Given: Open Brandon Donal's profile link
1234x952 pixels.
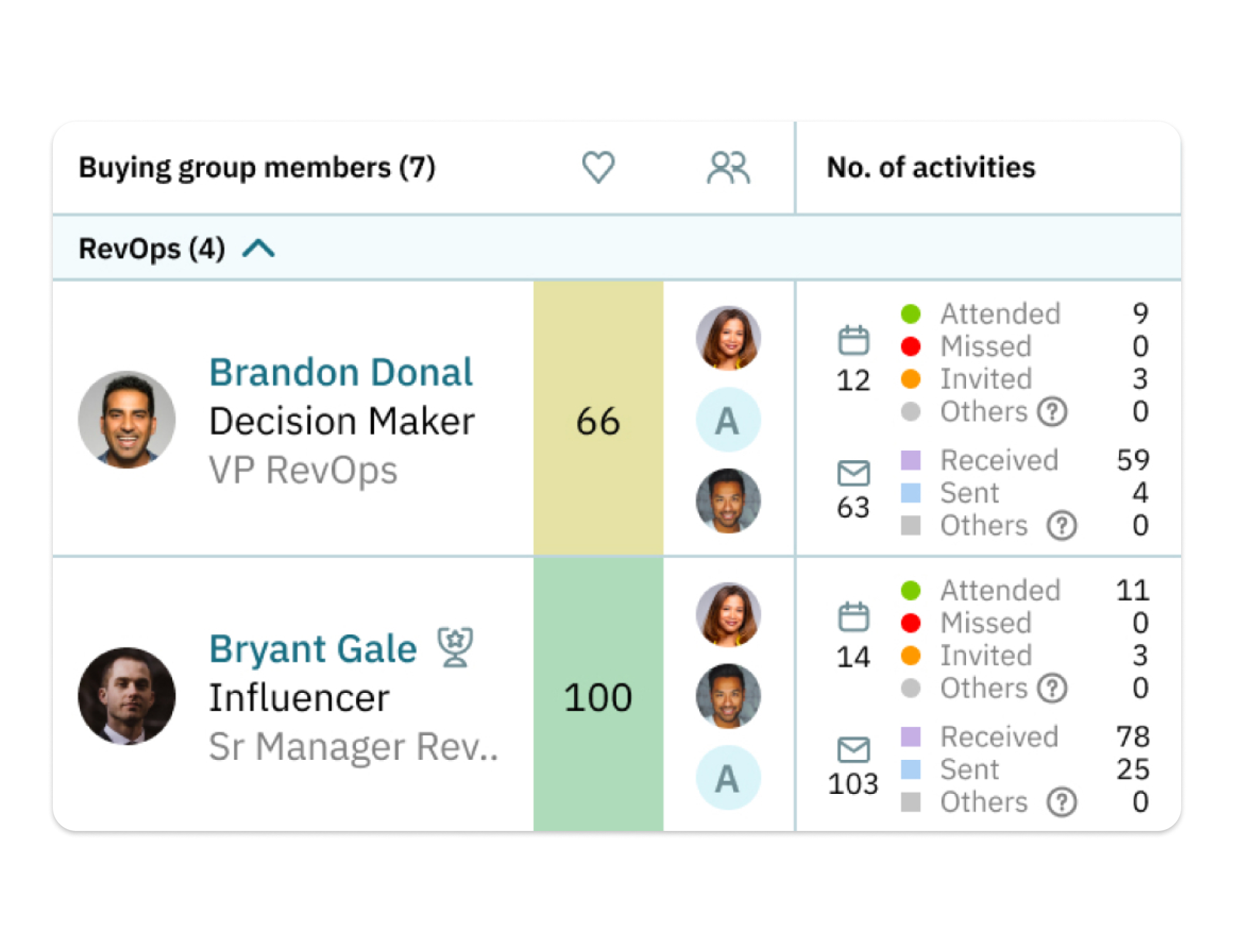Looking at the screenshot, I should [x=341, y=373].
